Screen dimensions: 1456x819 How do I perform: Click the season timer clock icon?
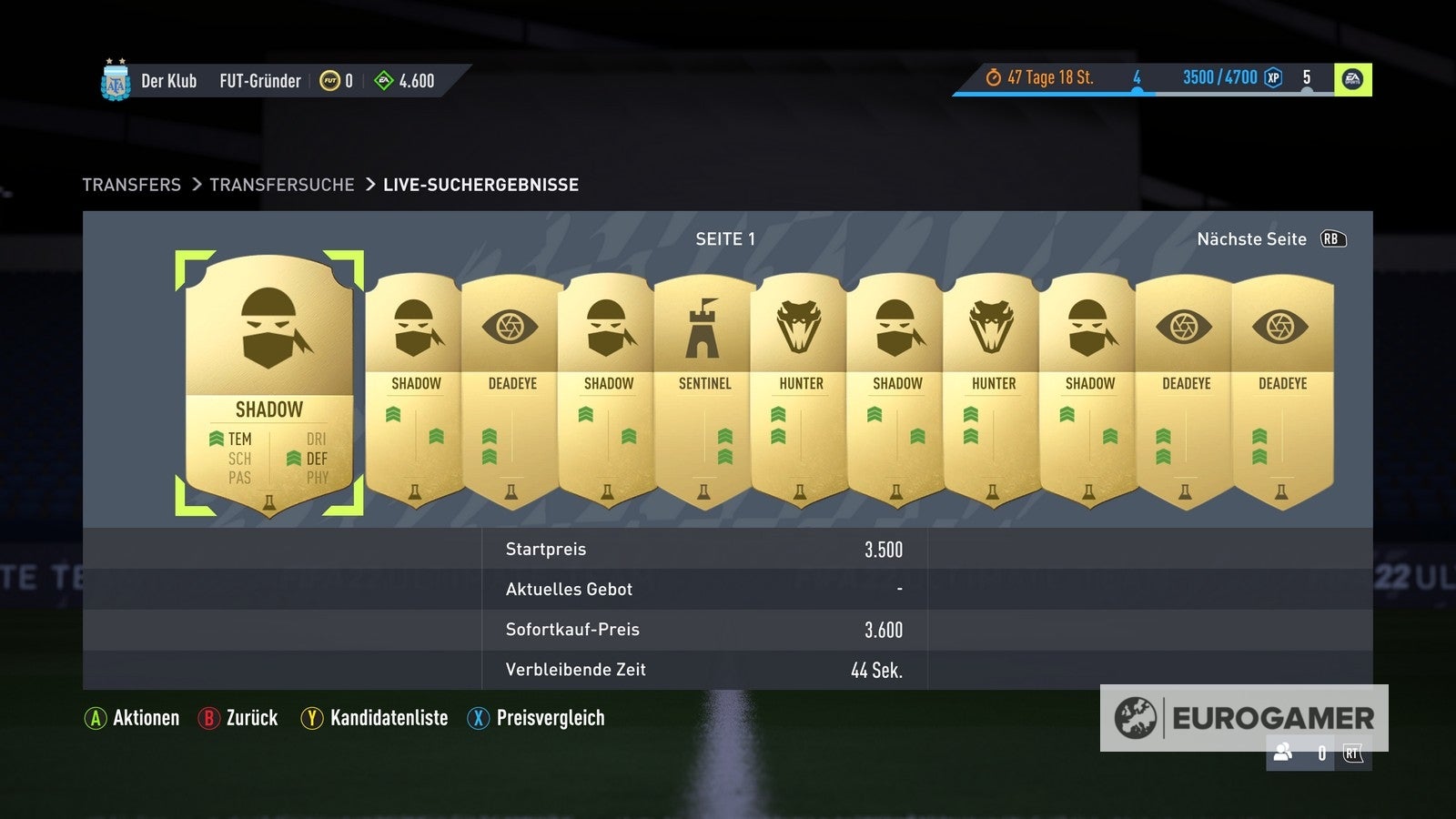coord(993,78)
